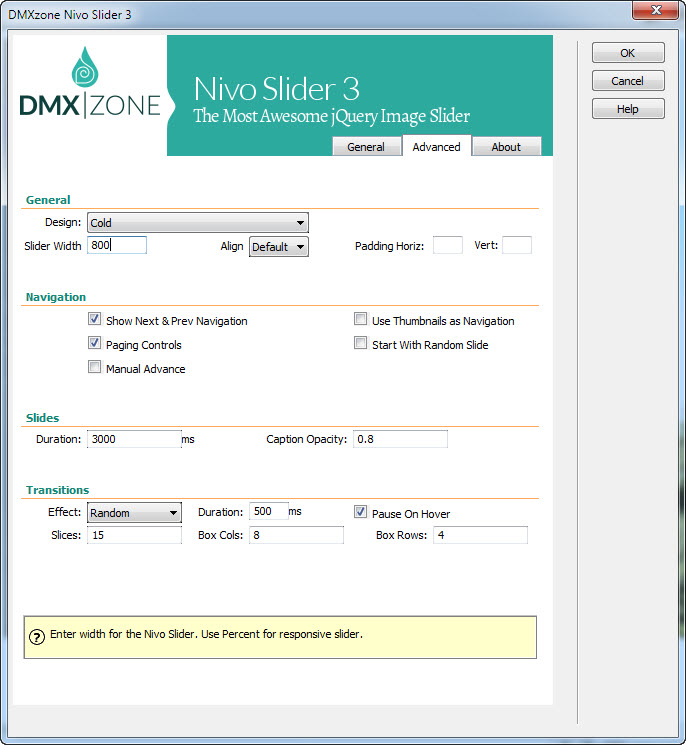
Task: Click the Box Cols field showing 8
Action: (296, 535)
